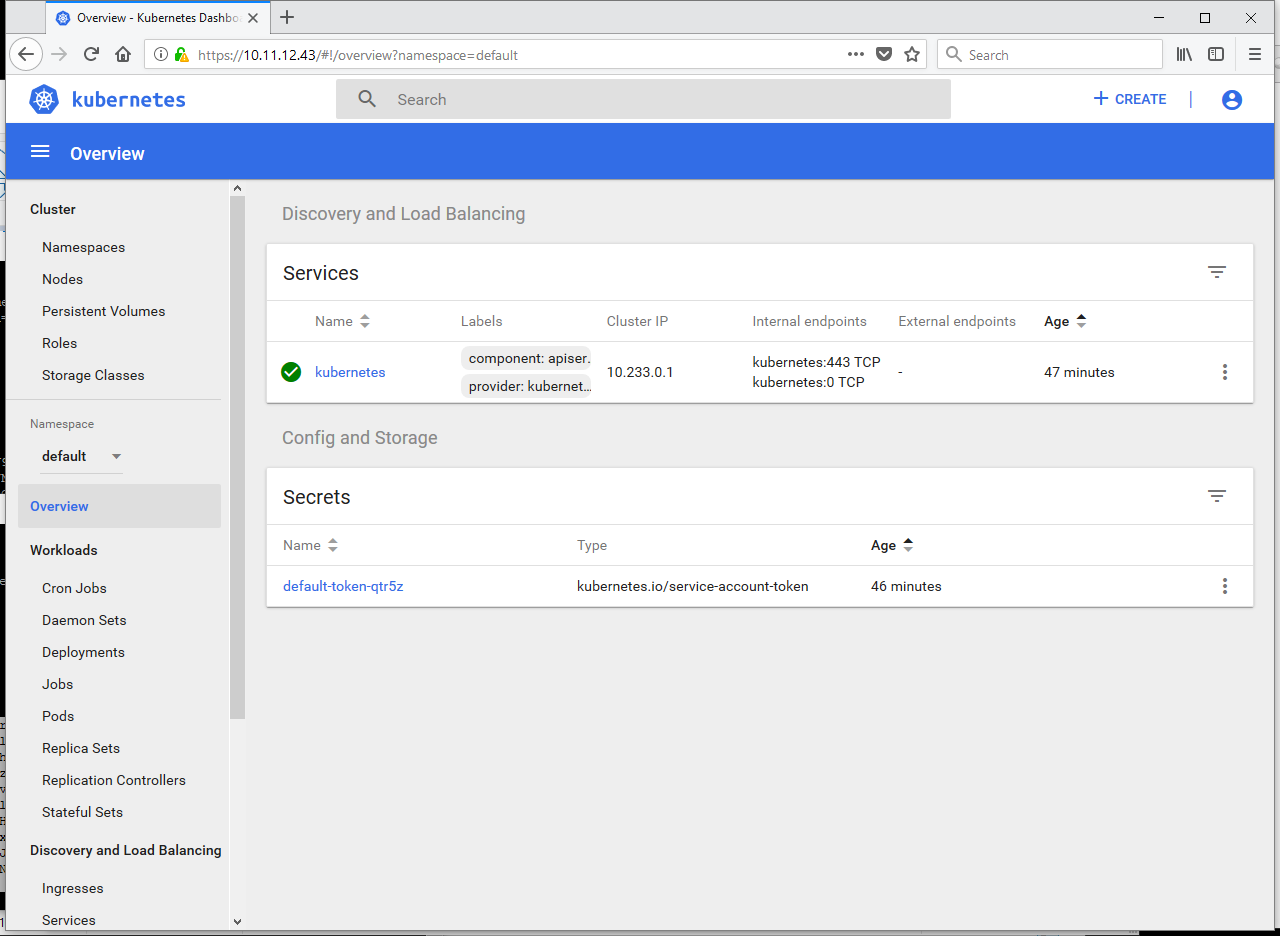Click the 10.233.0.1 Cluster IP cell

(640, 372)
